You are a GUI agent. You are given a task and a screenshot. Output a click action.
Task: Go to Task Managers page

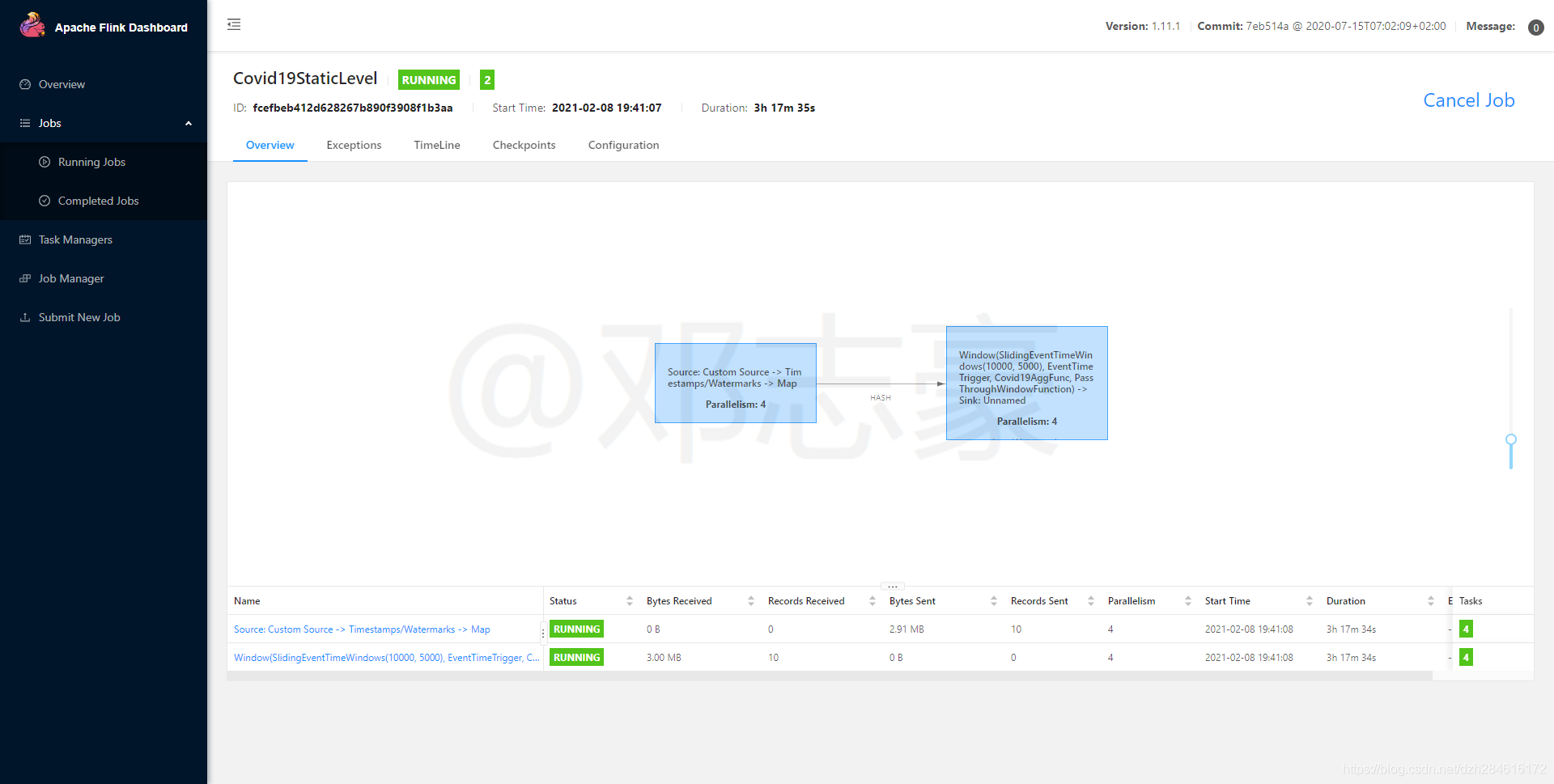coord(104,239)
